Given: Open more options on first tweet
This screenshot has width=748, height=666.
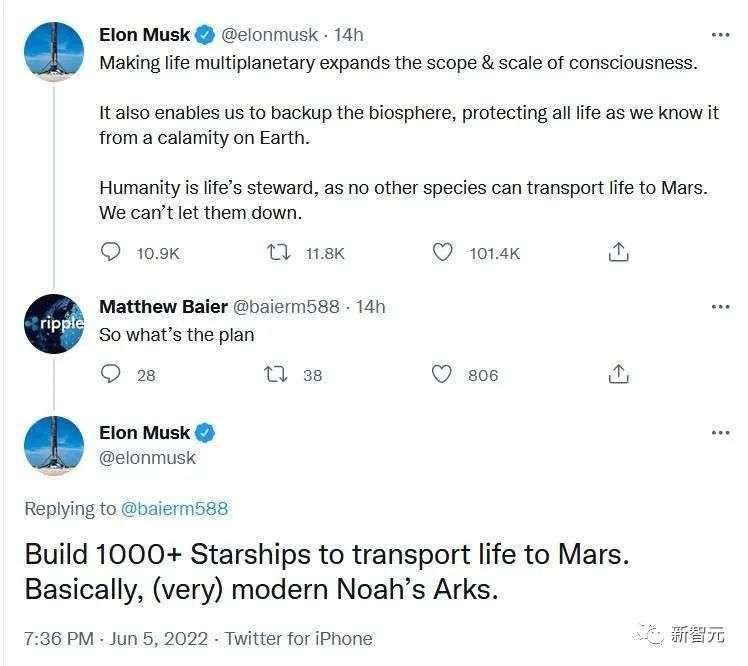Looking at the screenshot, I should pos(720,35).
